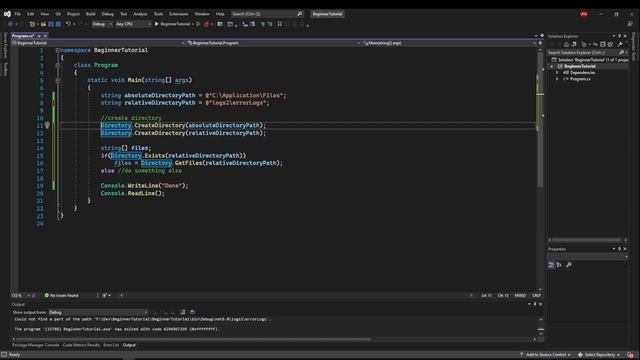Screen dimensions: 640x360
Task: Click the notifications bell in status bar
Action: 631,355
